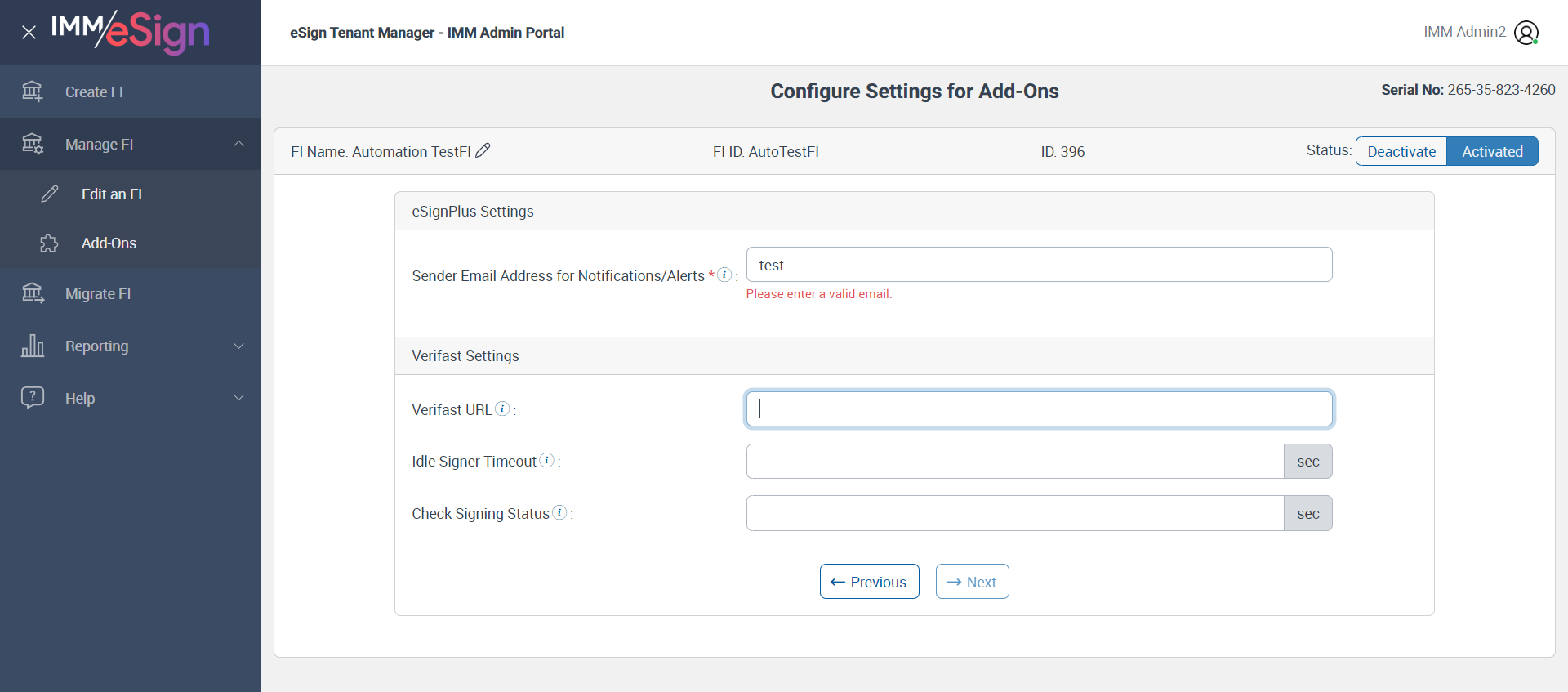Click Check Signing Status info icon
Viewport: 1568px width, 692px height.
559,512
